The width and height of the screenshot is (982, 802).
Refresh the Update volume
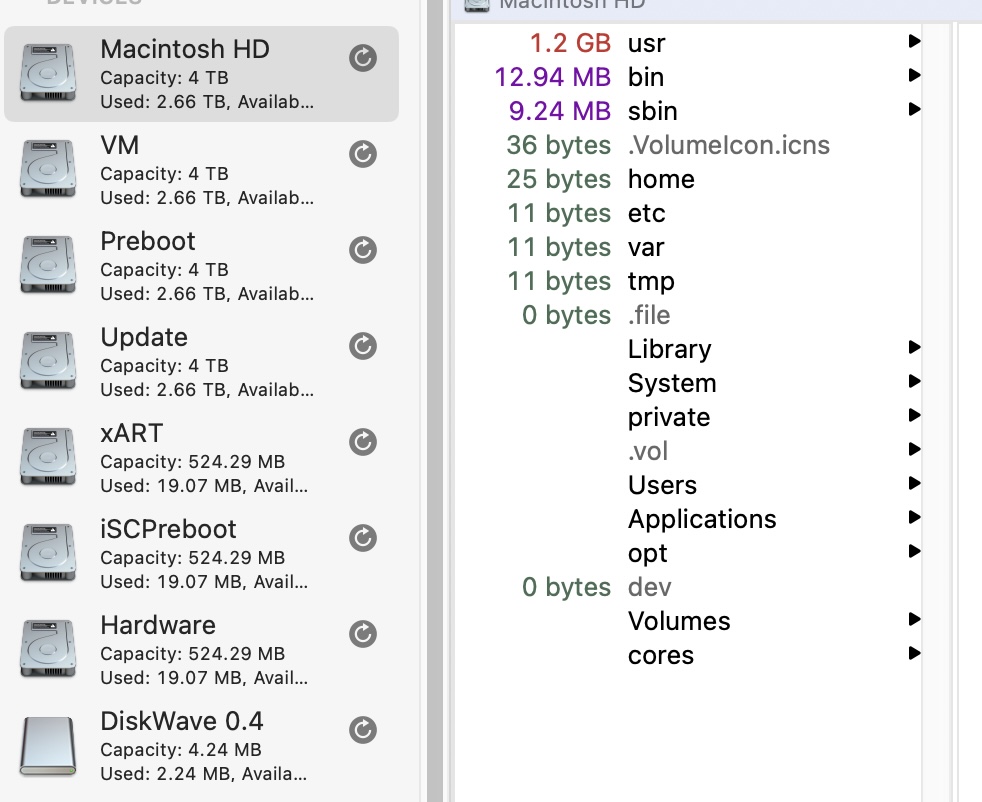[x=363, y=346]
